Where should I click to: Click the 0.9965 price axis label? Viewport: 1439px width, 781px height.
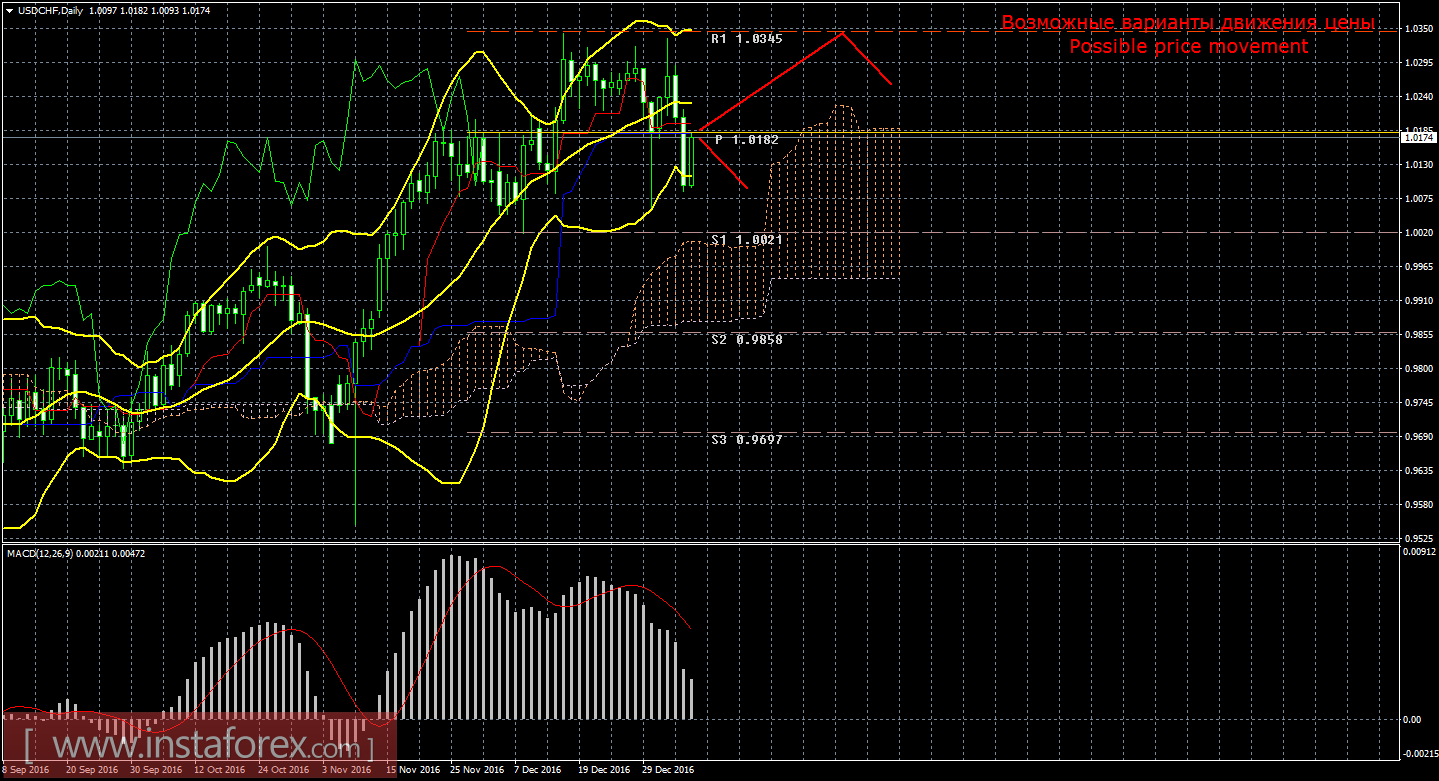[x=1419, y=267]
